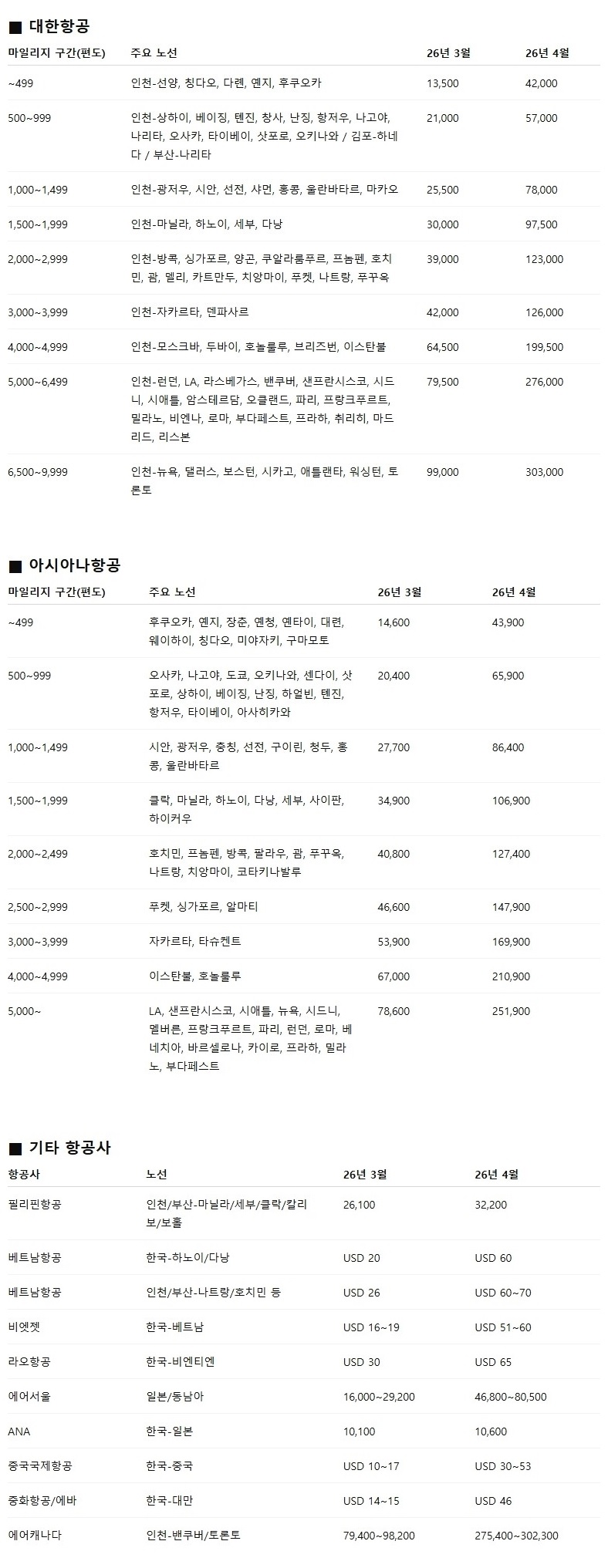Viewport: 608px width, 1568px height.
Task: Click the black square bullet beside 아시아나항공
Action: (x=15, y=567)
